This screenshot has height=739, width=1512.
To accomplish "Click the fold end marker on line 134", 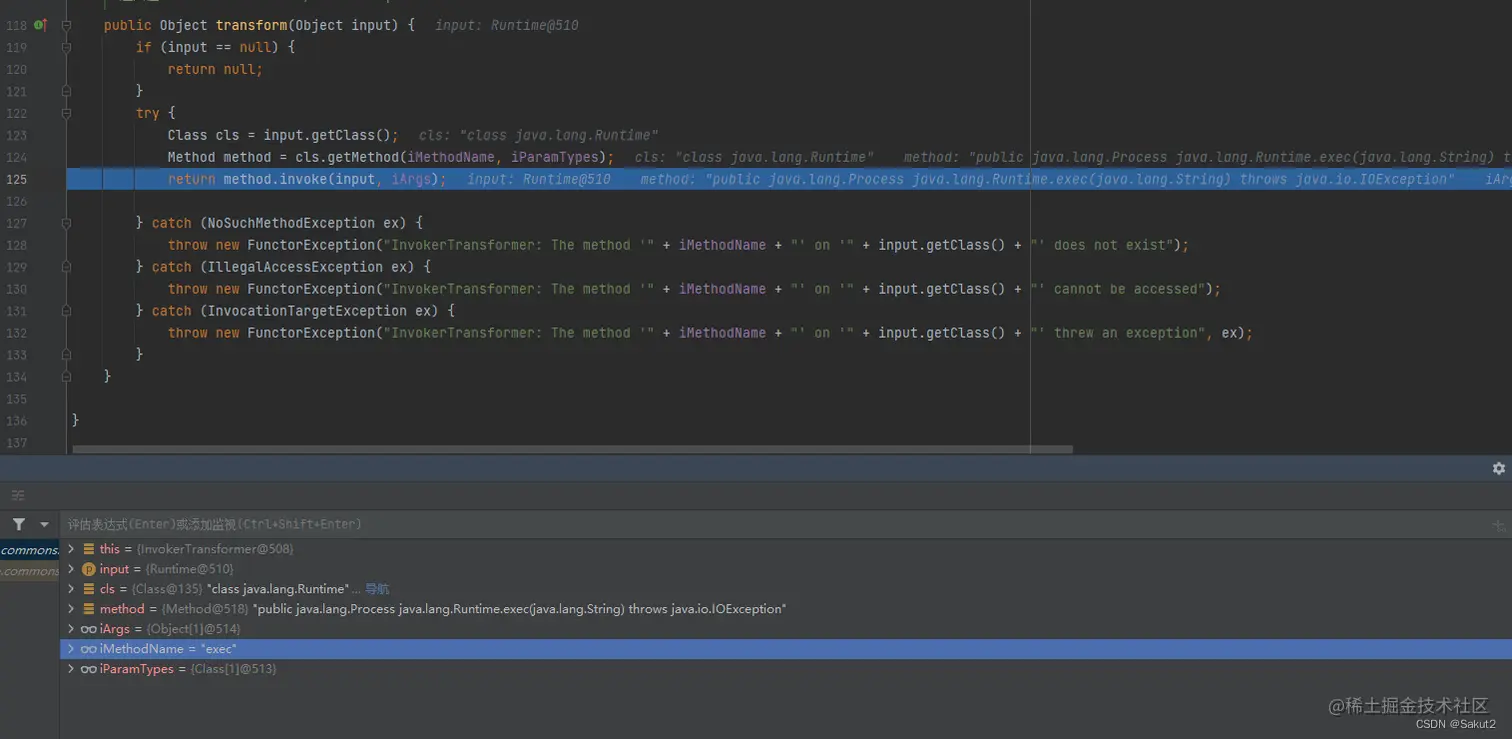I will [66, 377].
